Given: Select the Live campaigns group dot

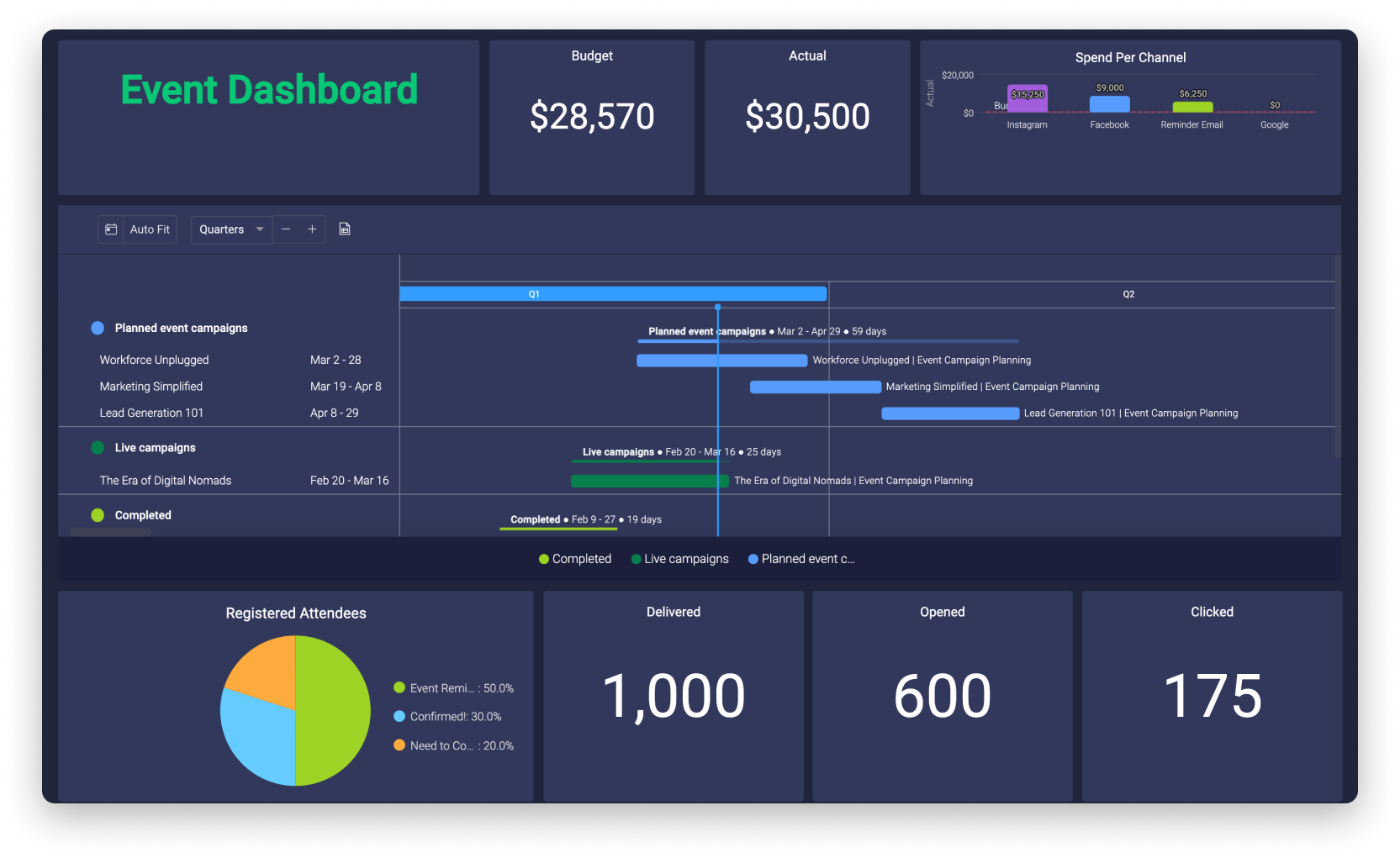Looking at the screenshot, I should click(x=98, y=448).
